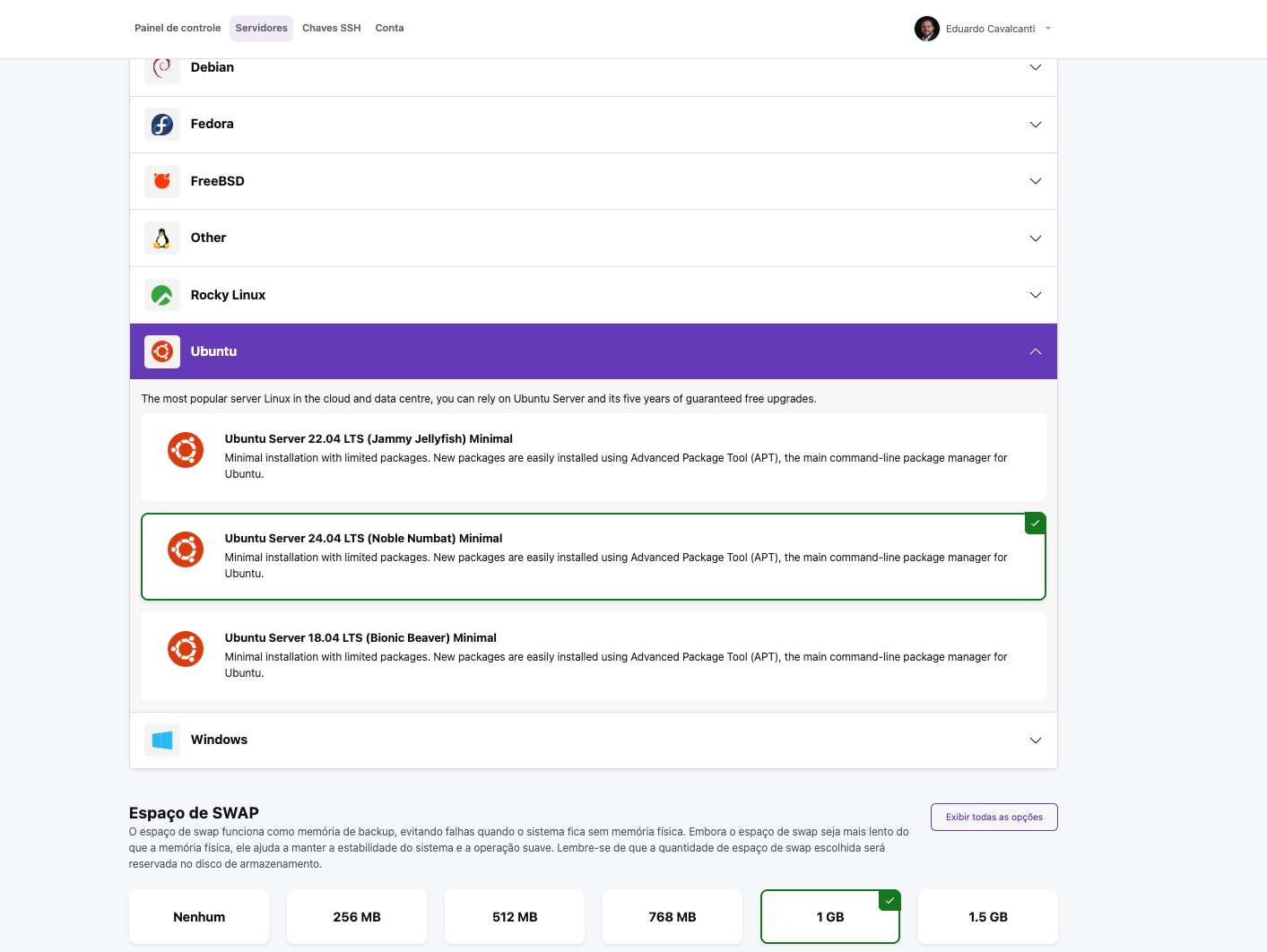
Task: Go to Chaves SSH tab
Action: tap(332, 29)
